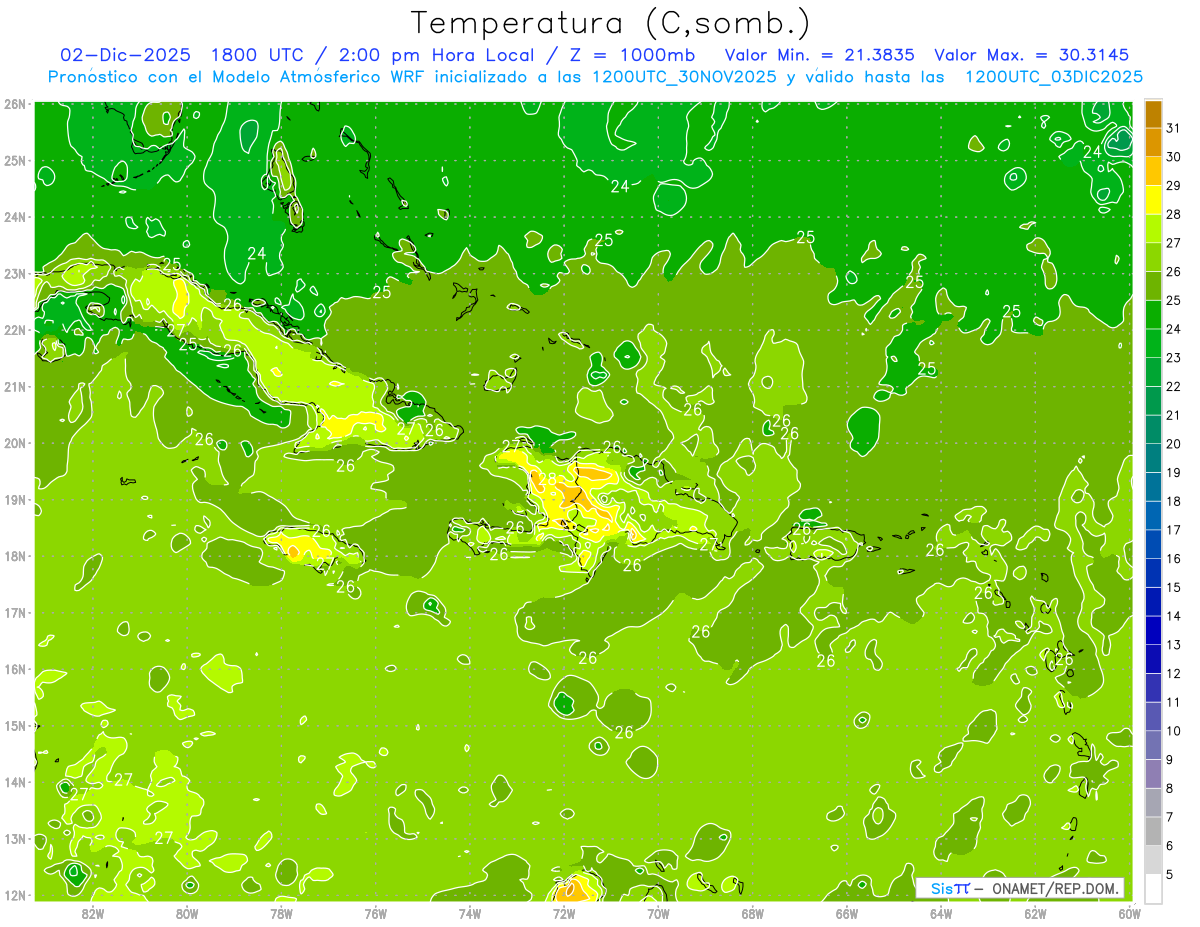
Task: Click the '2:00 pm Hora Local' text
Action: (438, 55)
